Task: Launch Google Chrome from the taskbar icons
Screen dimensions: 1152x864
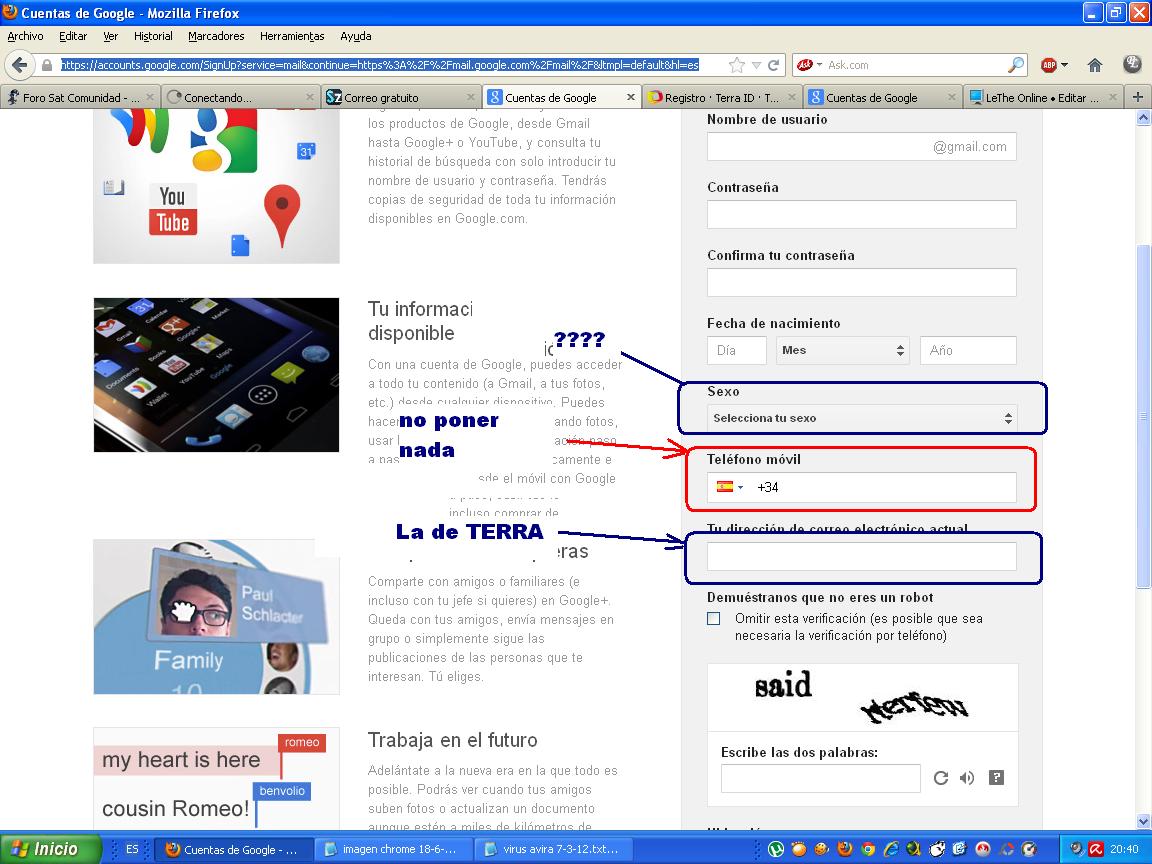Action: pyautogui.click(x=868, y=849)
